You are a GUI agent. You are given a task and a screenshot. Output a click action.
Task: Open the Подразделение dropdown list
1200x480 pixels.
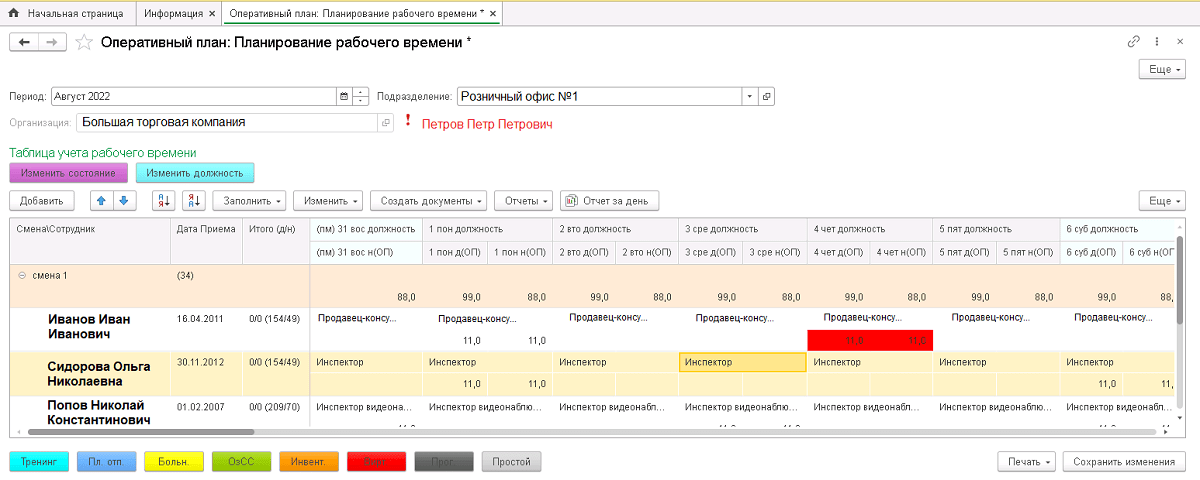point(749,97)
